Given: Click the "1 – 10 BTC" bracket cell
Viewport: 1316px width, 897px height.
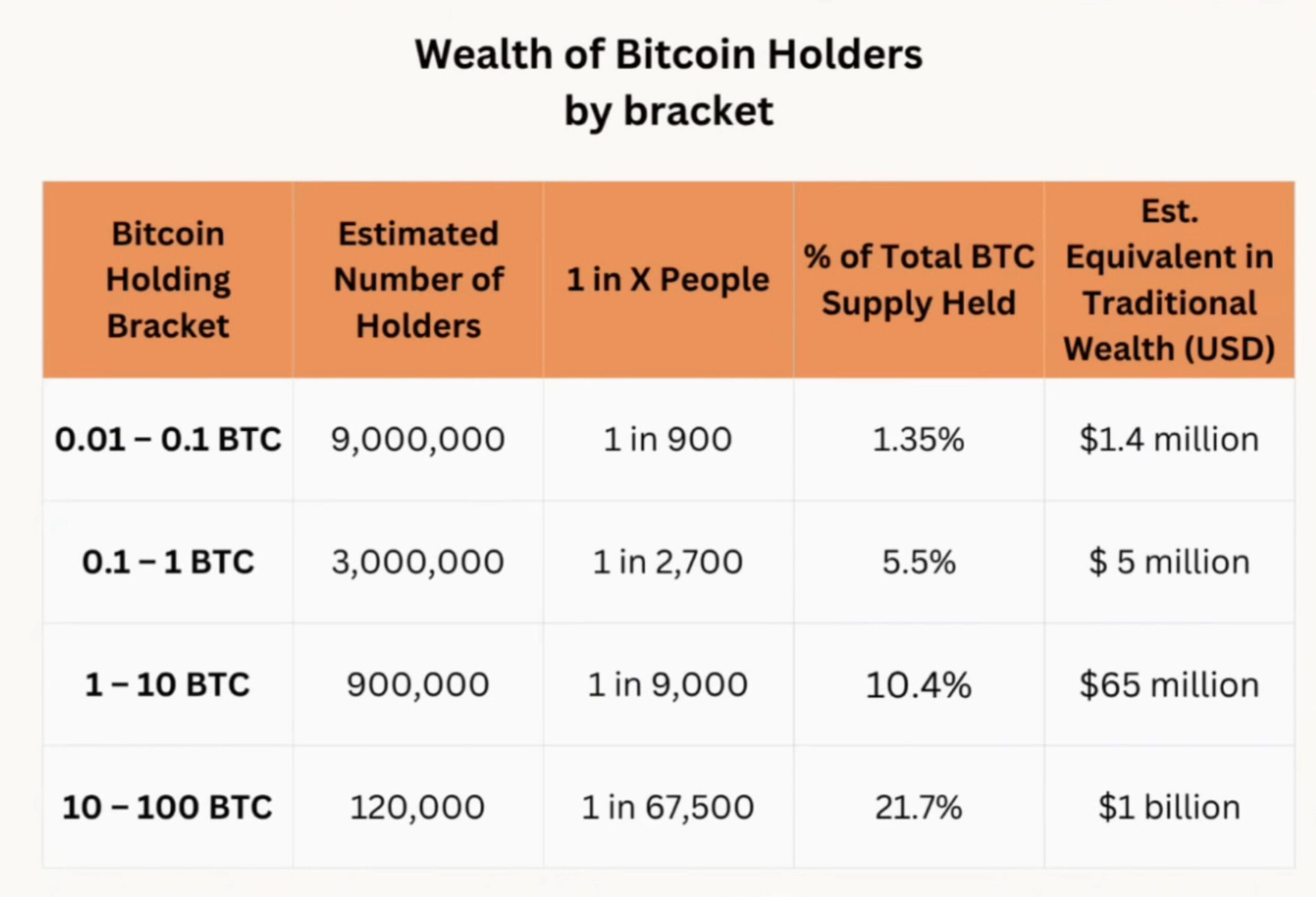Looking at the screenshot, I should click(x=168, y=685).
